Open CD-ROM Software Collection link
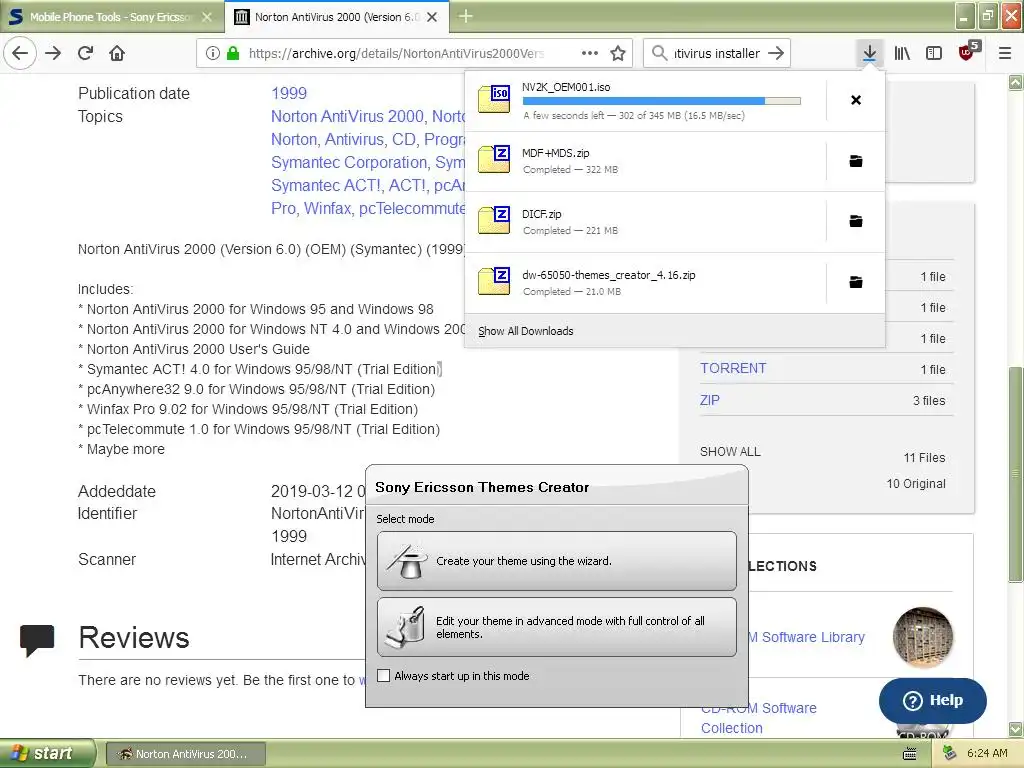Viewport: 1024px width, 768px height. [x=759, y=718]
